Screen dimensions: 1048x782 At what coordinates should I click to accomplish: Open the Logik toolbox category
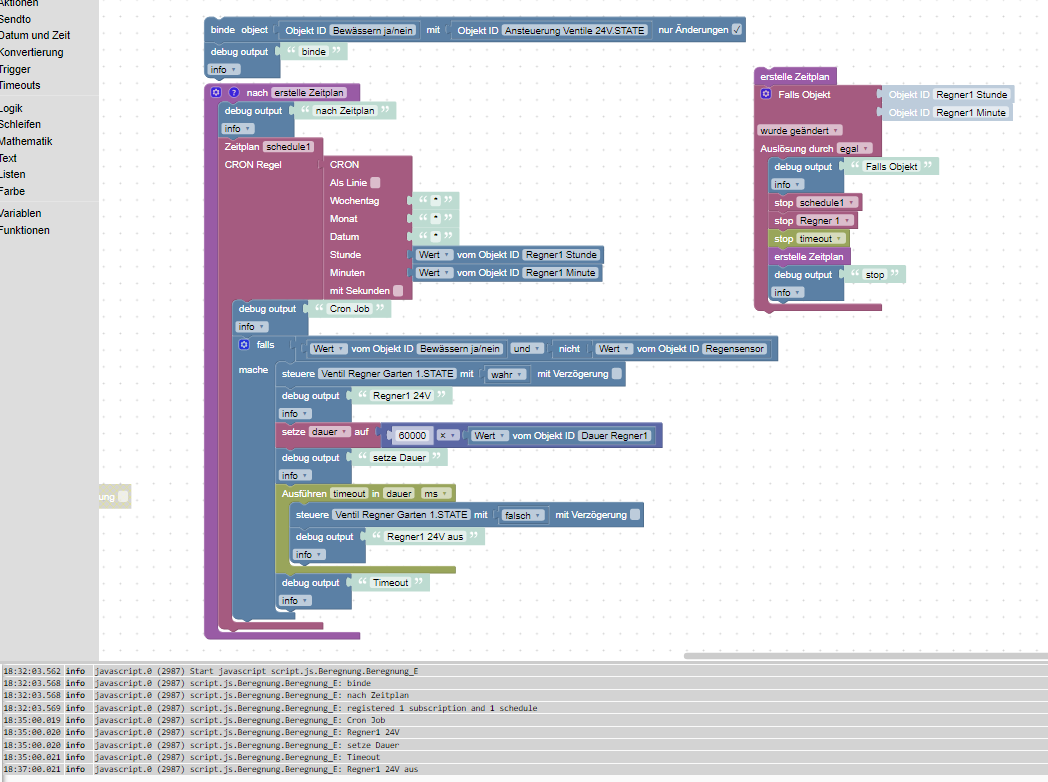click(x=11, y=108)
